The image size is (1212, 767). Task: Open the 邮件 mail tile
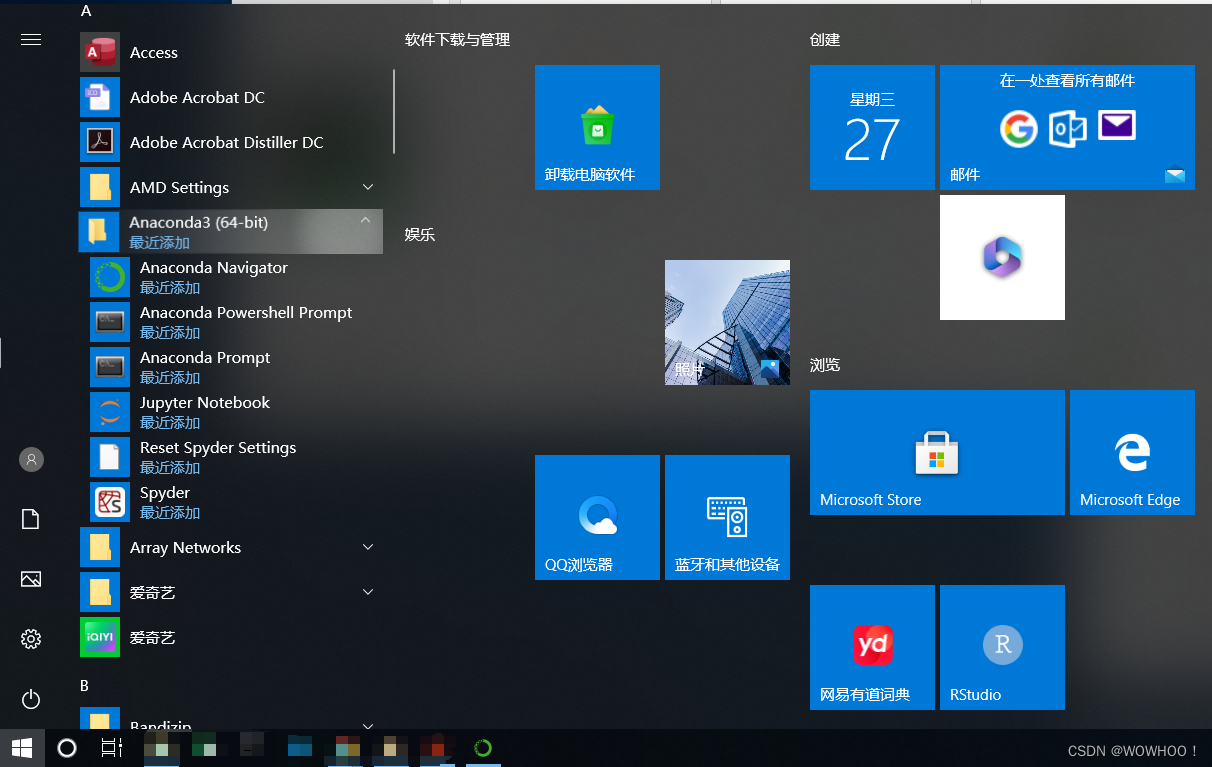pyautogui.click(x=1067, y=127)
